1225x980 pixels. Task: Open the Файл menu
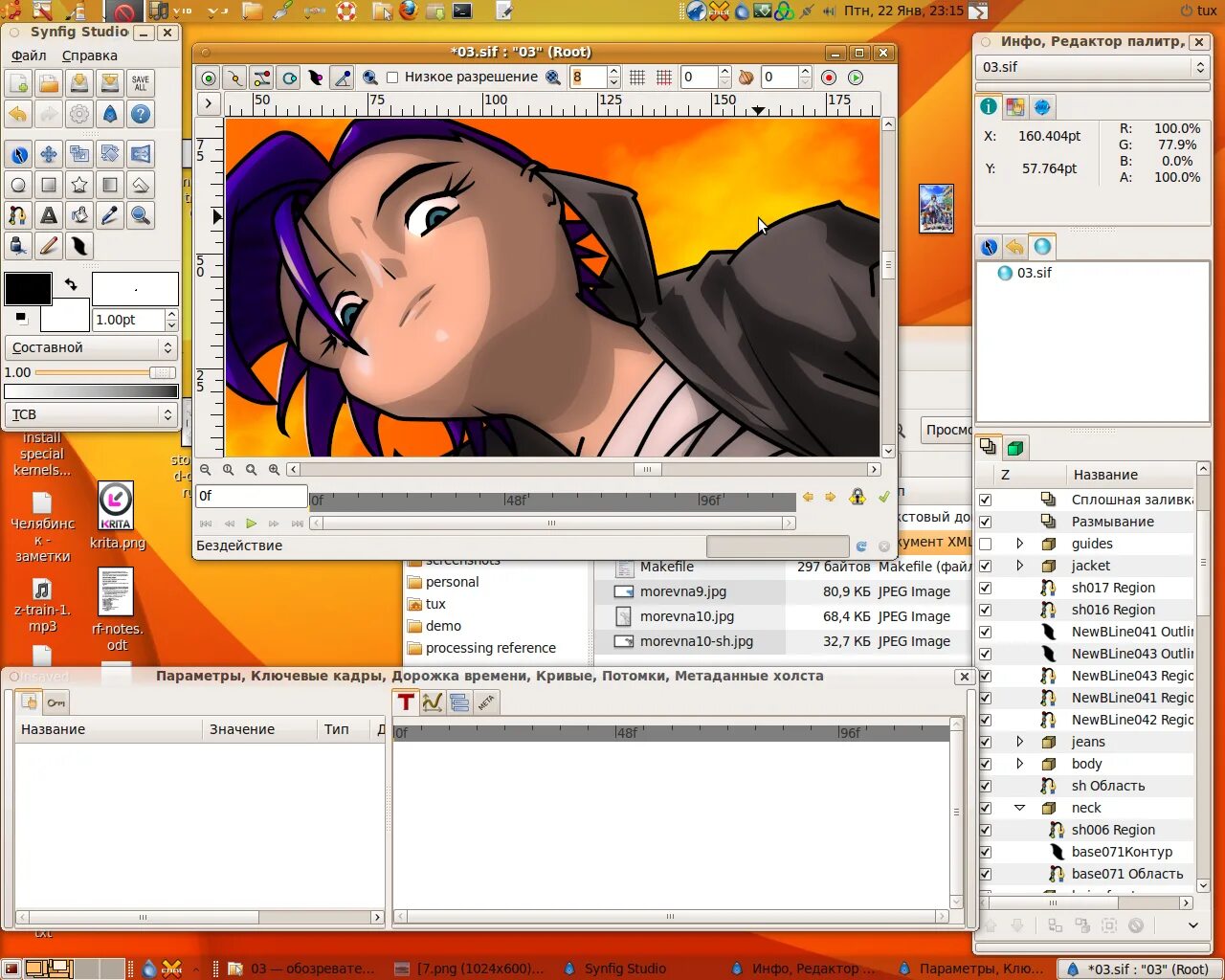tap(29, 56)
